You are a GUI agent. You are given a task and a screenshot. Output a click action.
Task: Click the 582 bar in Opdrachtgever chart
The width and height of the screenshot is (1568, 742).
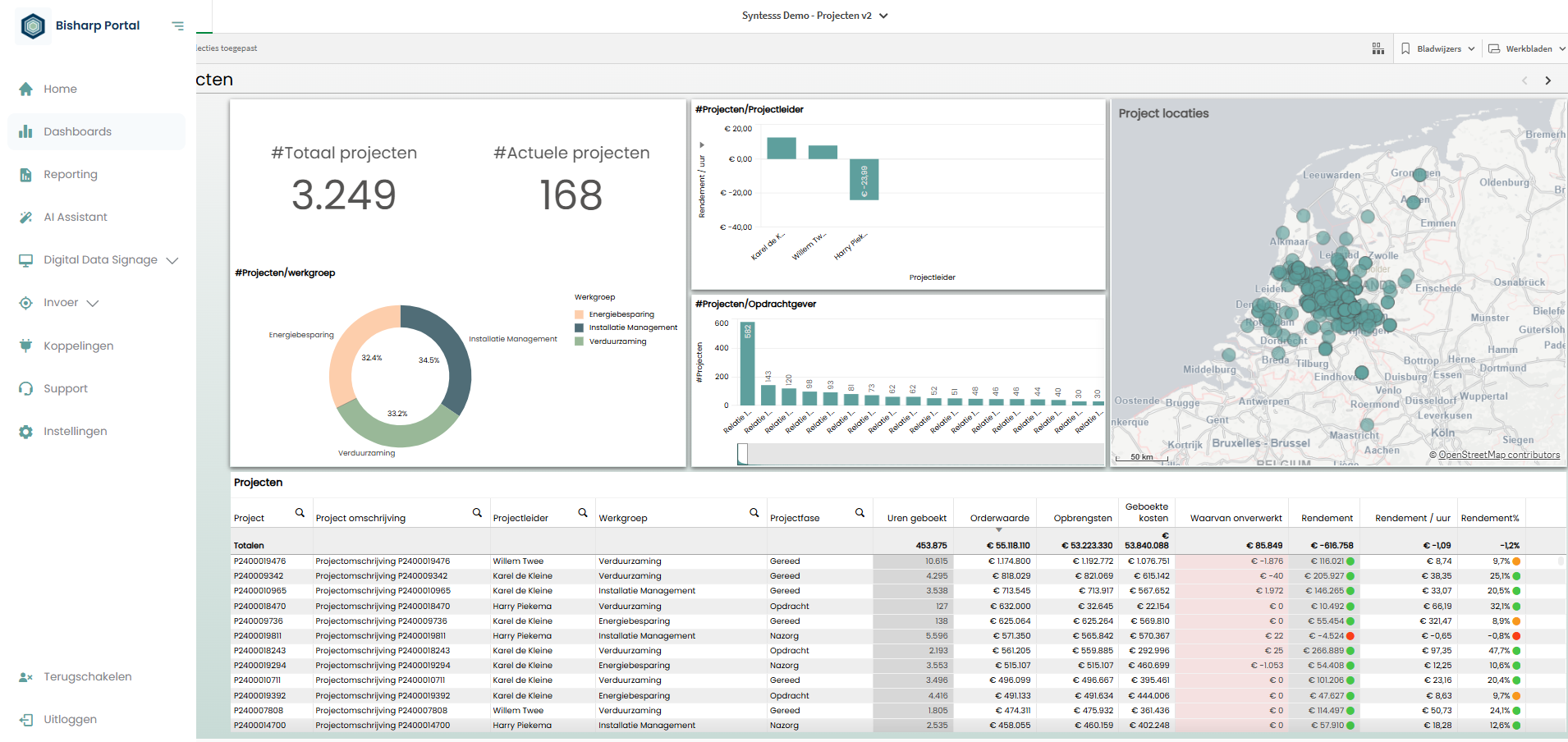point(747,364)
